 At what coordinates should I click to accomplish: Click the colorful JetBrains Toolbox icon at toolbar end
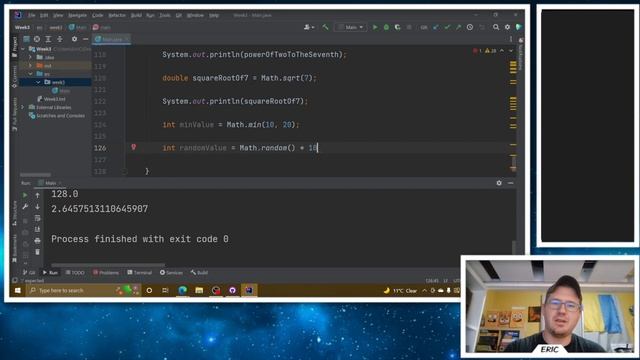tap(519, 27)
